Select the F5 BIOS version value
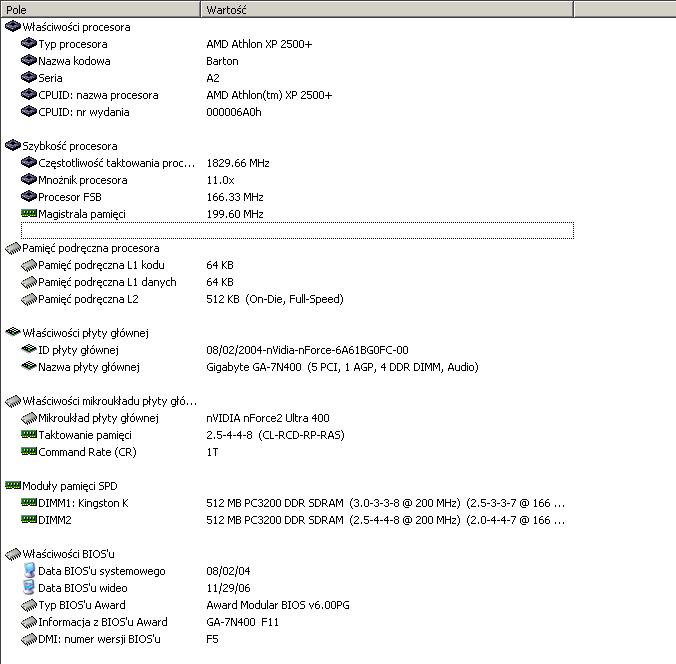676x664 pixels. pyautogui.click(x=212, y=639)
